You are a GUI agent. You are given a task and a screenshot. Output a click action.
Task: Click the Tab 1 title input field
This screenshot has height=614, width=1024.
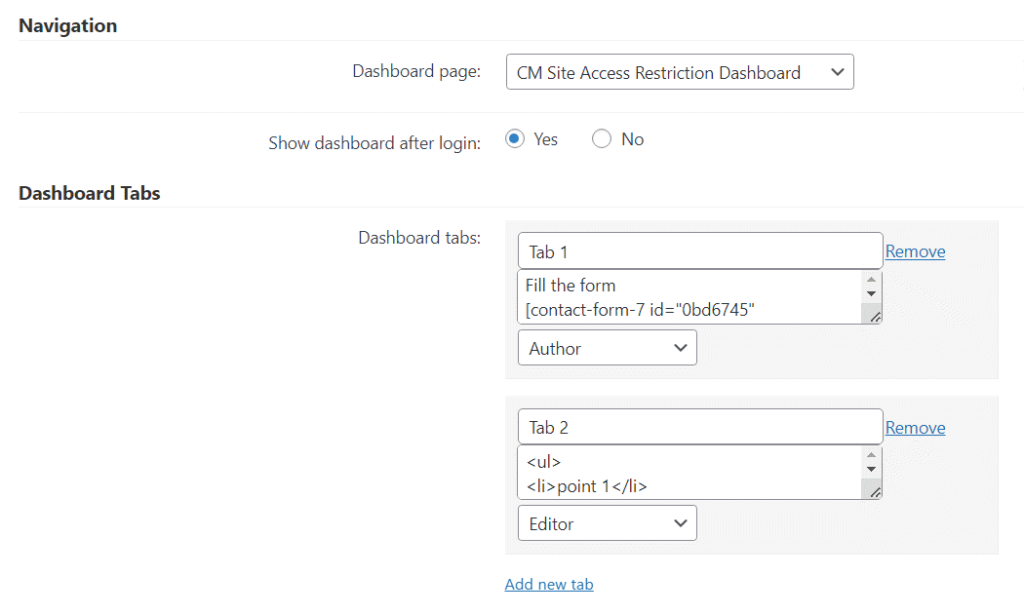pos(699,252)
